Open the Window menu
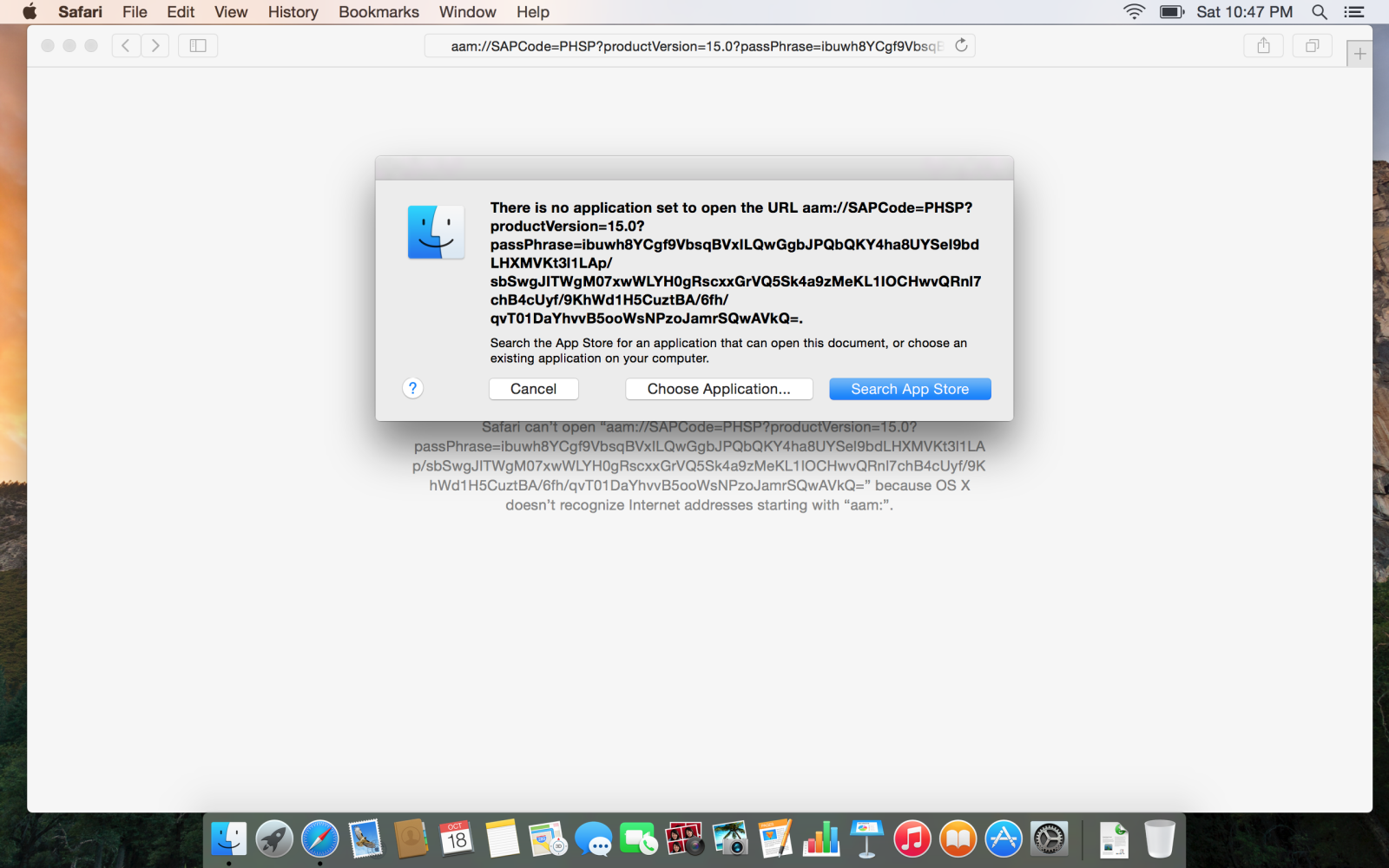This screenshot has height=868, width=1389. [467, 12]
